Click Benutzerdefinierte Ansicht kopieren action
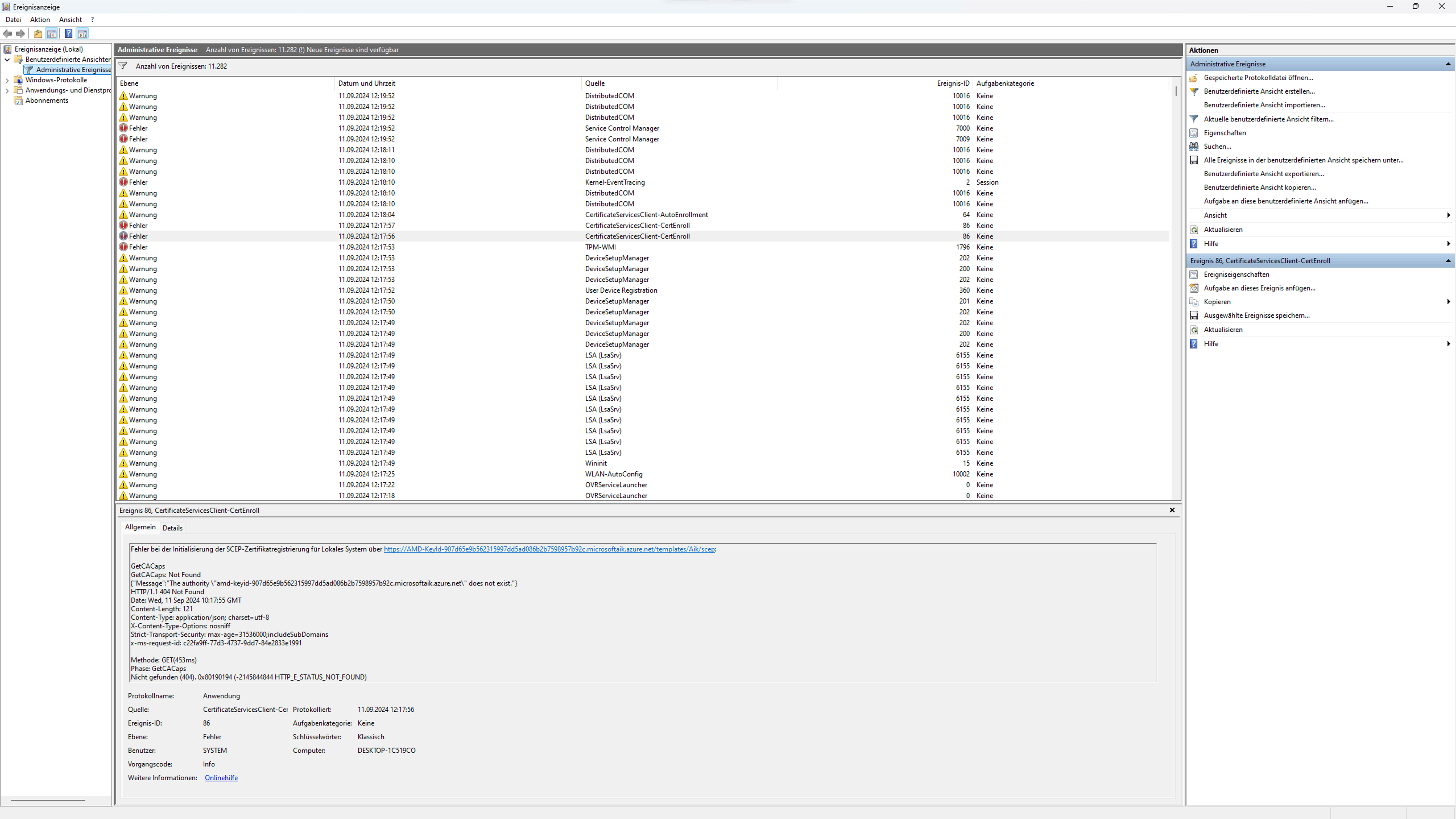The image size is (1456, 819). point(1259,188)
